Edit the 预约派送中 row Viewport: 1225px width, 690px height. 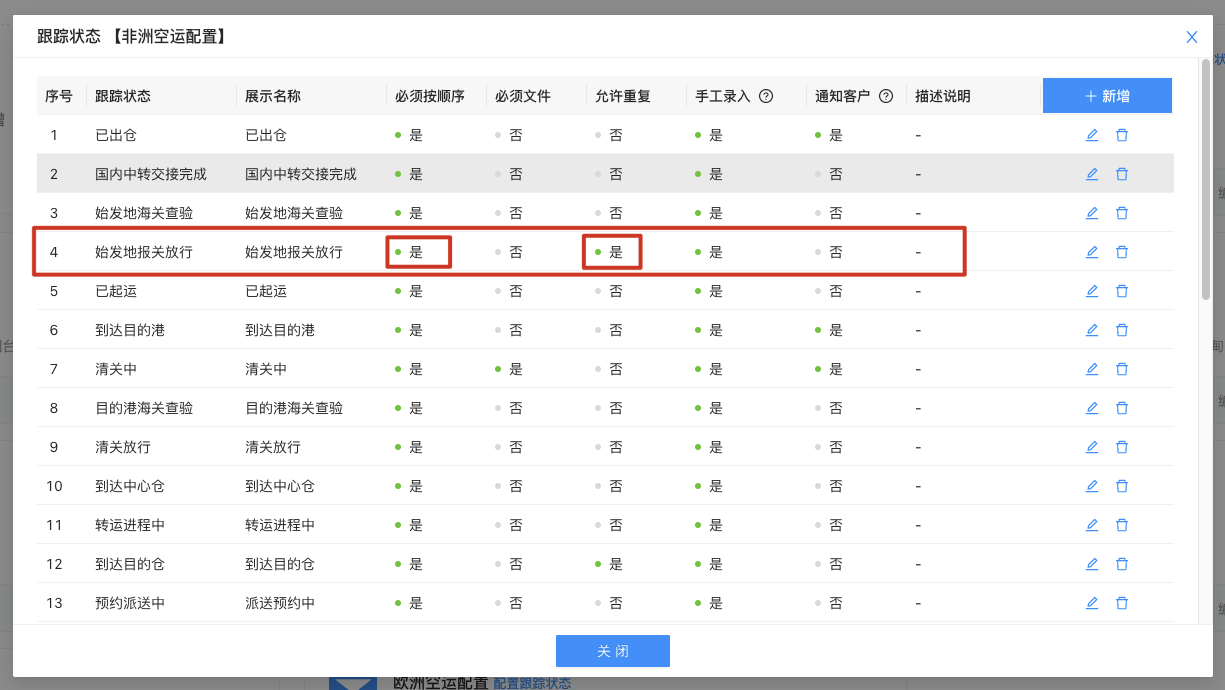(1091, 603)
